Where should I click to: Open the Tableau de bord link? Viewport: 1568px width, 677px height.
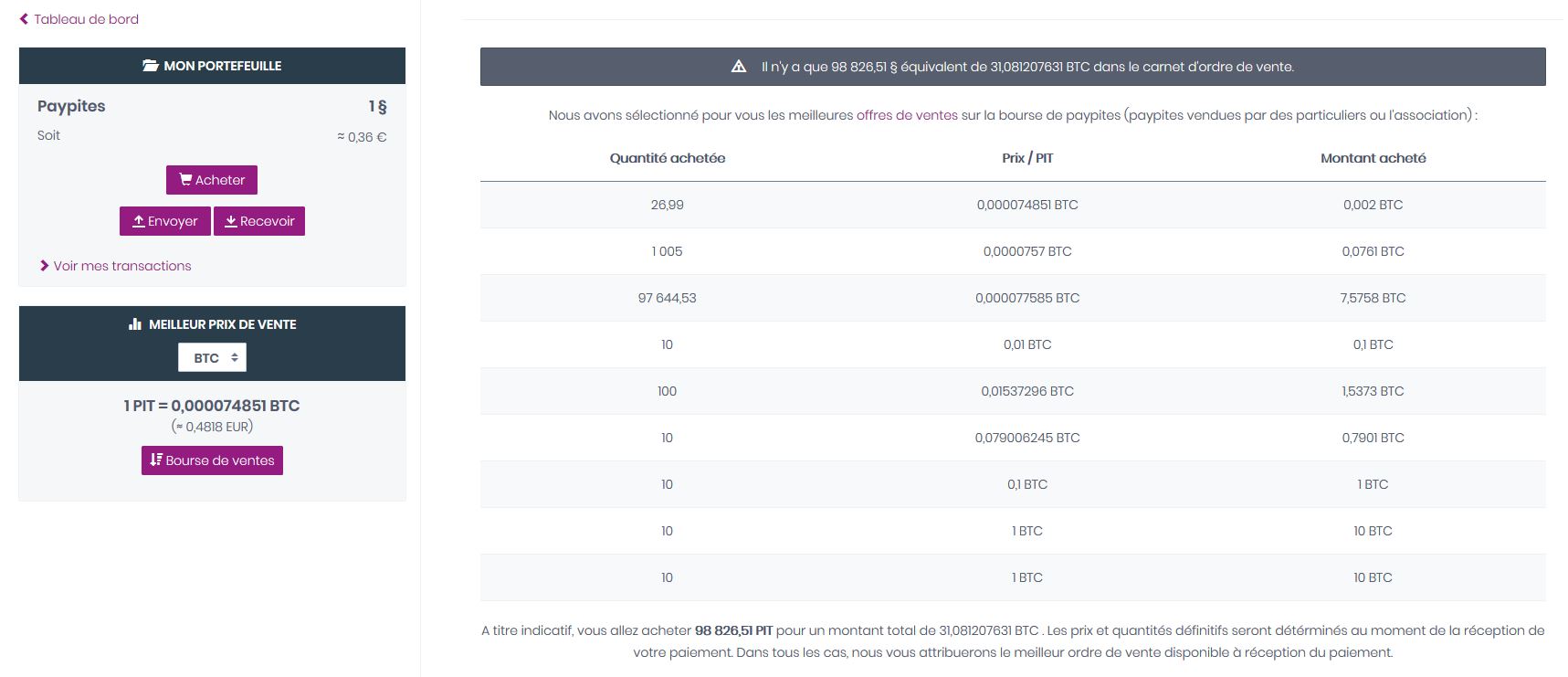[87, 19]
